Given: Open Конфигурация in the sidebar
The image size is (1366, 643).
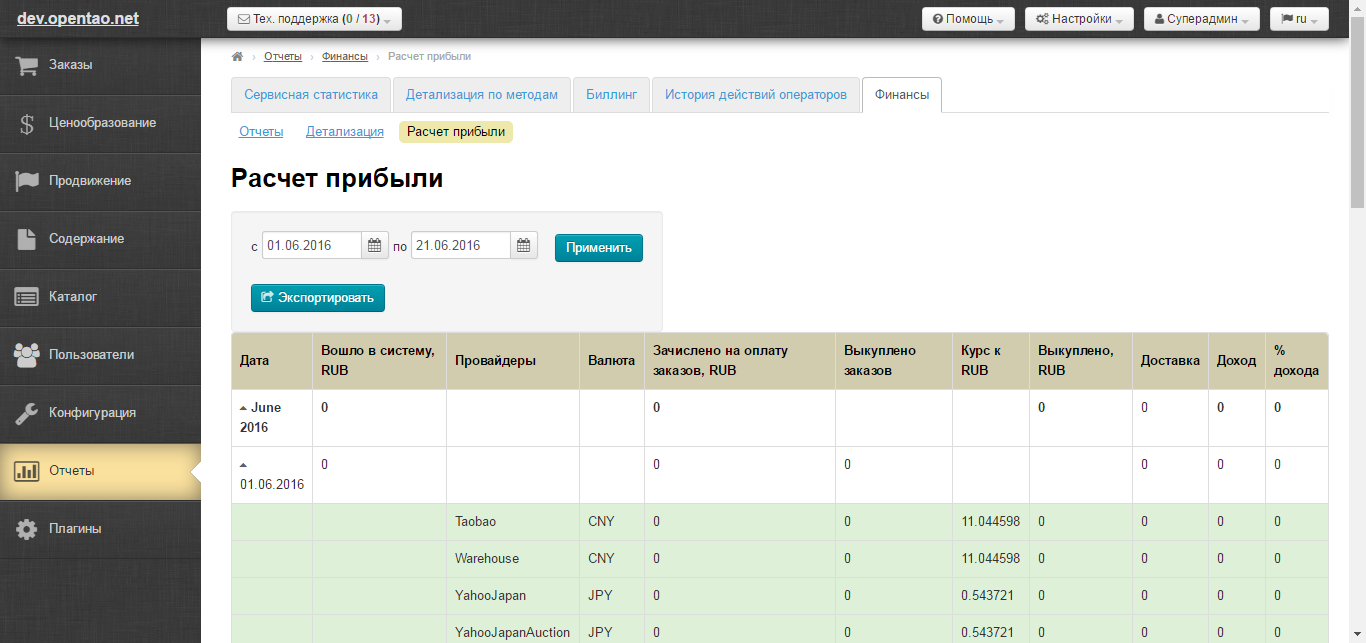Looking at the screenshot, I should [x=100, y=413].
